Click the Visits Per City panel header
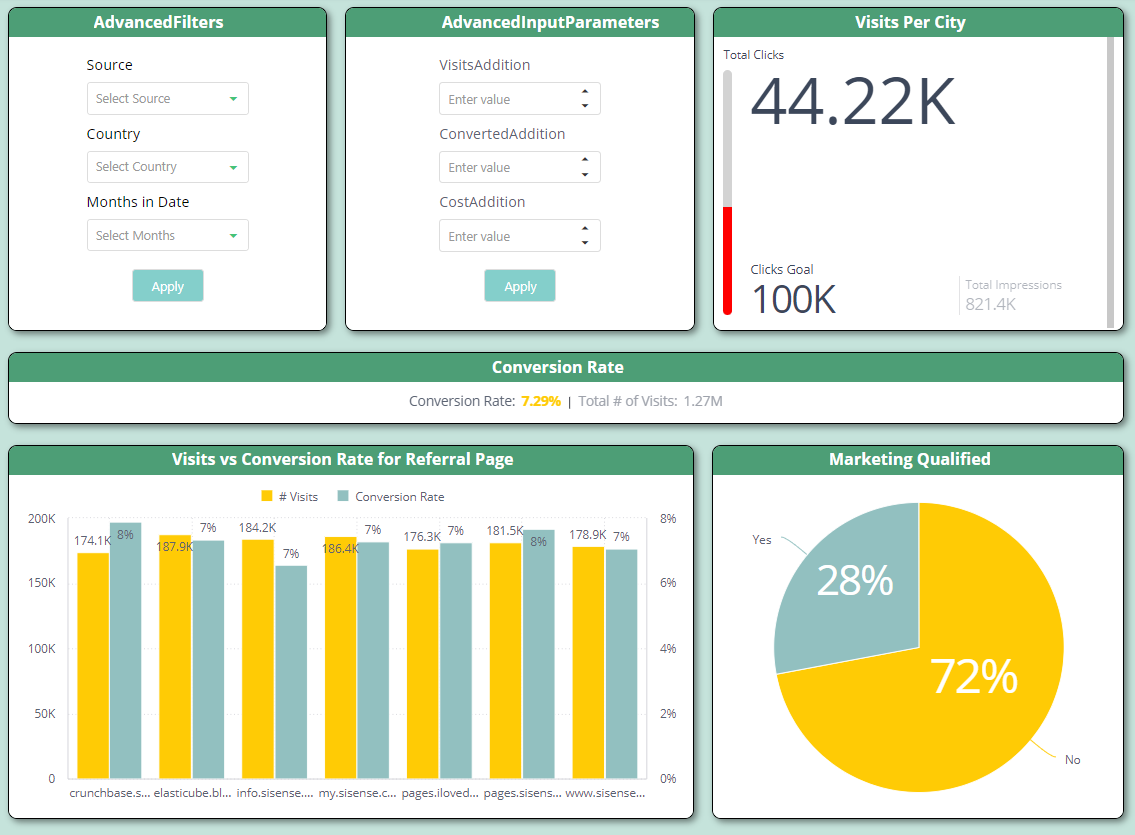This screenshot has width=1135, height=835. tap(910, 21)
